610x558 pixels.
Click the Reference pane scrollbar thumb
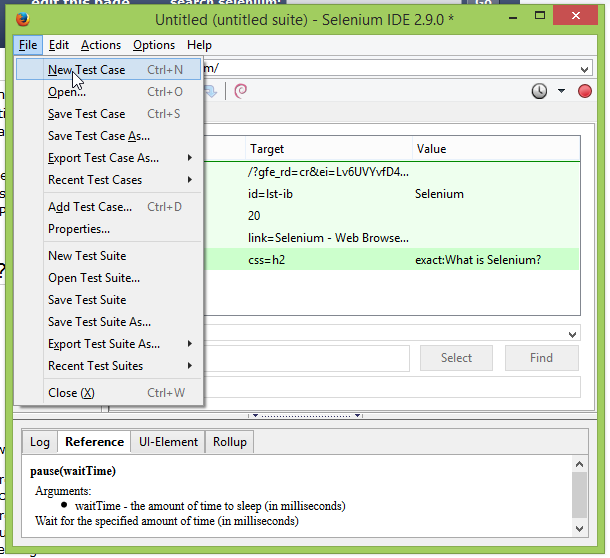tap(579, 495)
